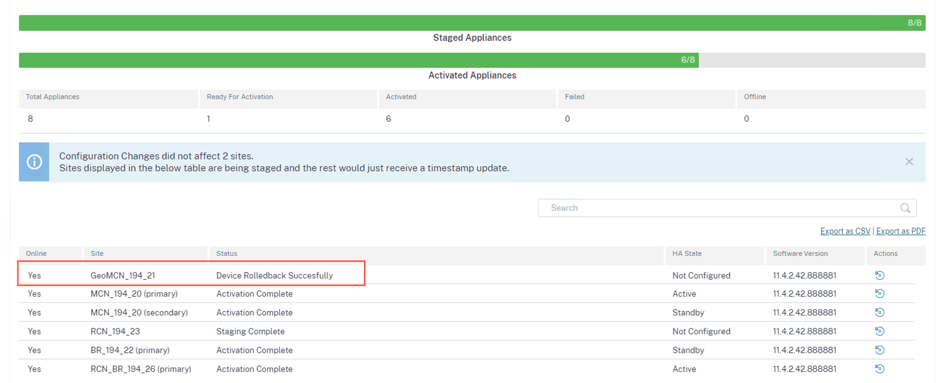This screenshot has width=939, height=383.
Task: Click the Offline count label
Action: tap(755, 96)
